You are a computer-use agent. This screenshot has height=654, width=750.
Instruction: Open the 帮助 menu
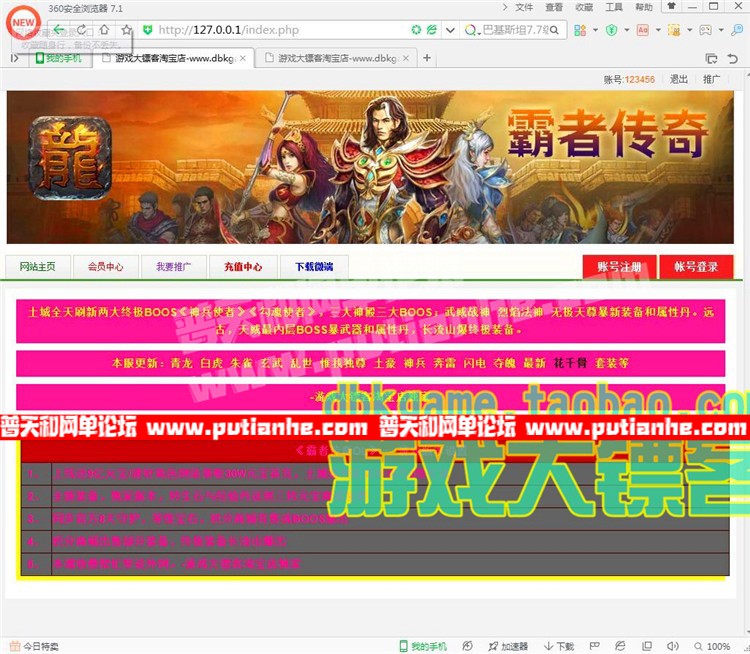[x=644, y=7]
